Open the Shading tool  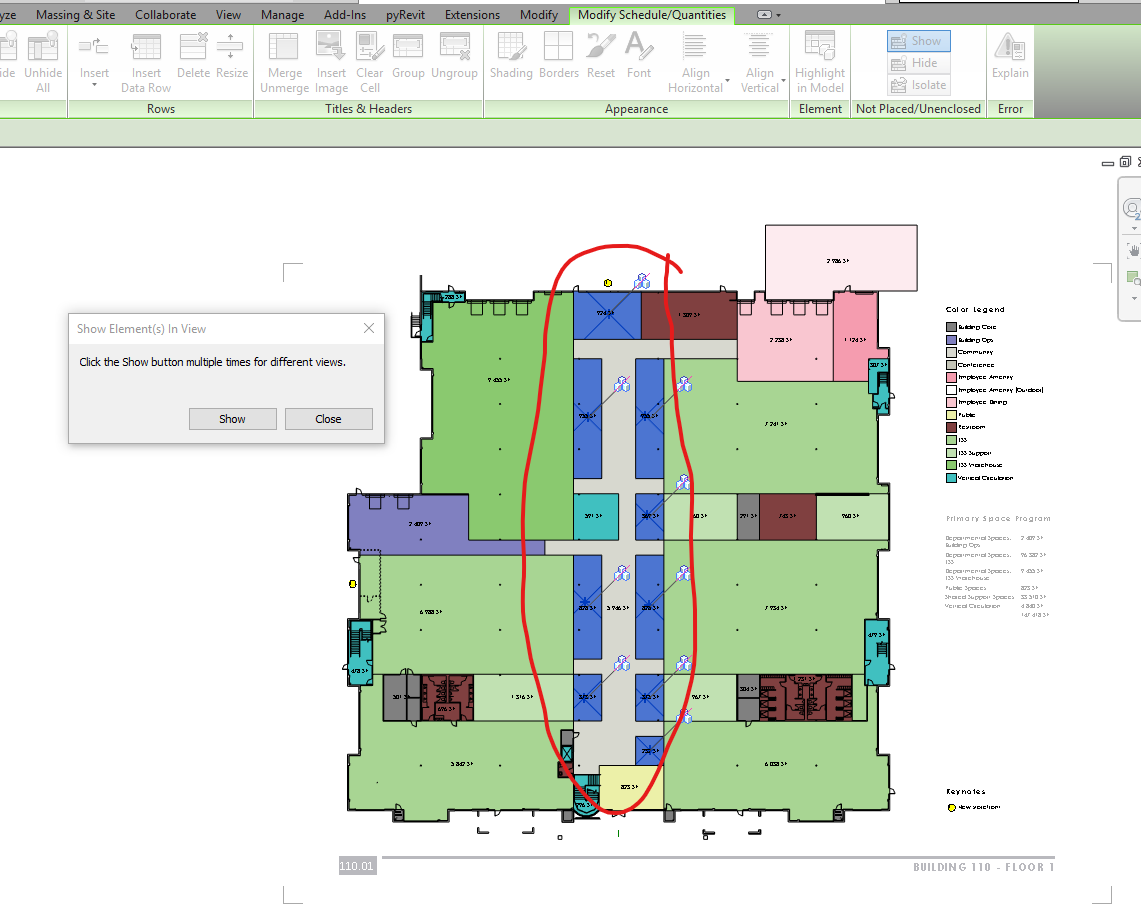pyautogui.click(x=512, y=47)
